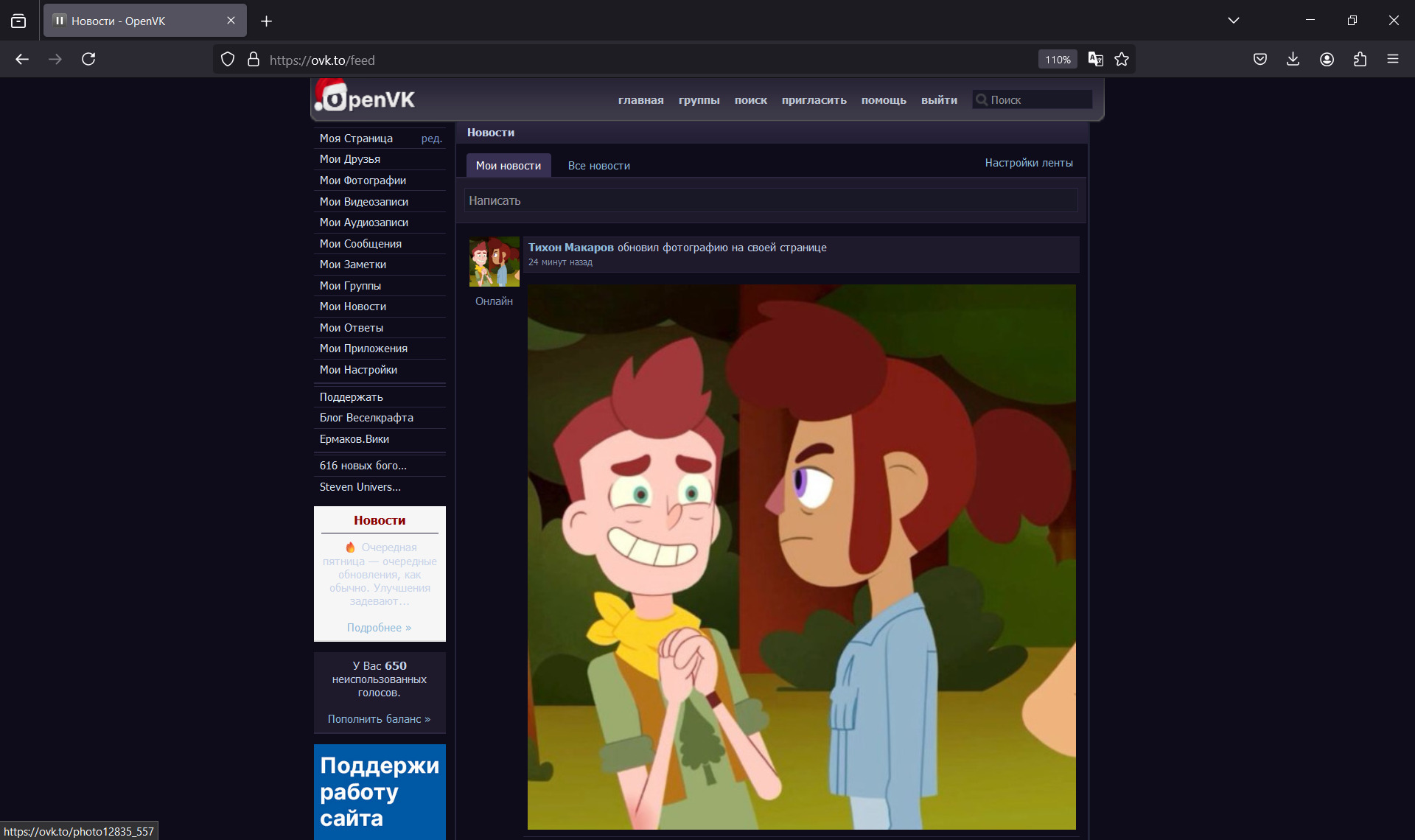Open Тихон Макаров's avatar thumbnail
The width and height of the screenshot is (1415, 840).
pyautogui.click(x=494, y=262)
